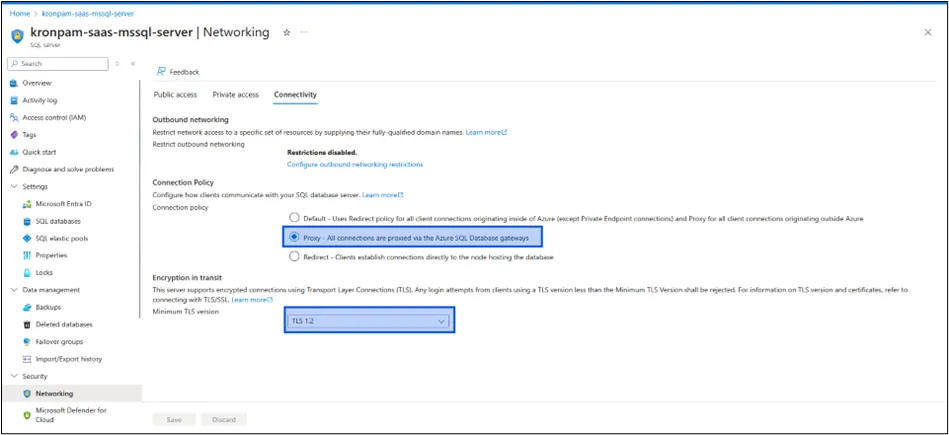The image size is (949, 435).
Task: Click the Diagnose and solve problems icon
Action: 14,169
